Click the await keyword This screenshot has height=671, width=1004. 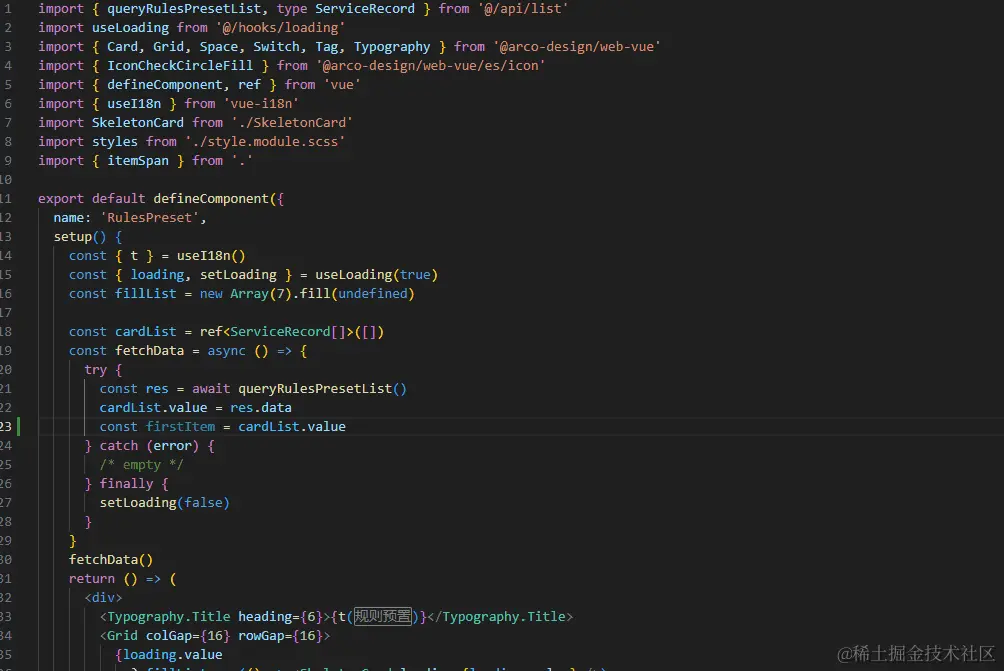(211, 389)
